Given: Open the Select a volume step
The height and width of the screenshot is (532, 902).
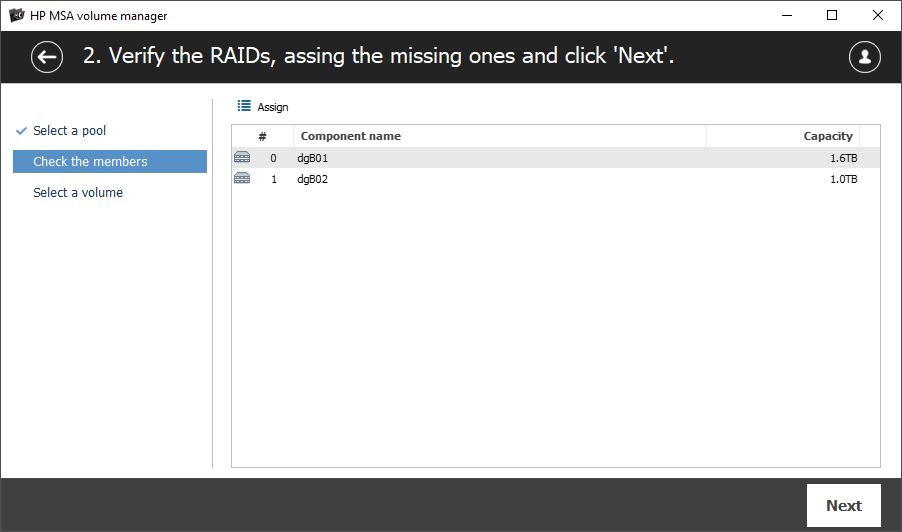Looking at the screenshot, I should click(x=78, y=193).
